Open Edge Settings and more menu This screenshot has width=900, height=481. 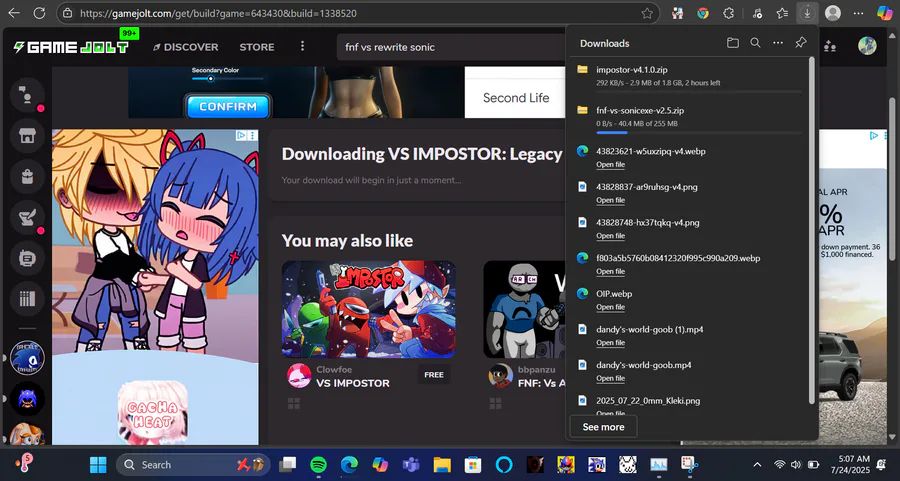click(858, 13)
